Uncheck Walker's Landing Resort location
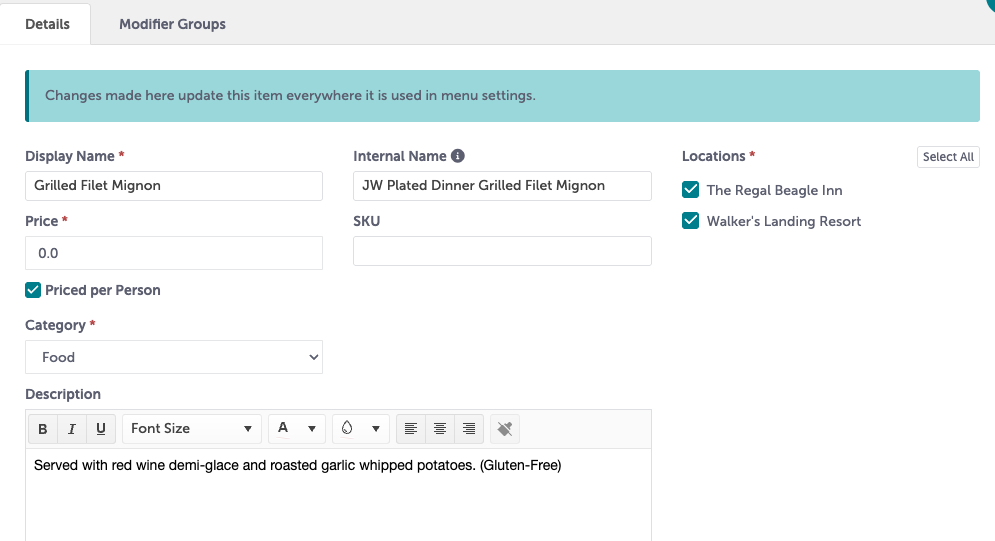 click(690, 221)
